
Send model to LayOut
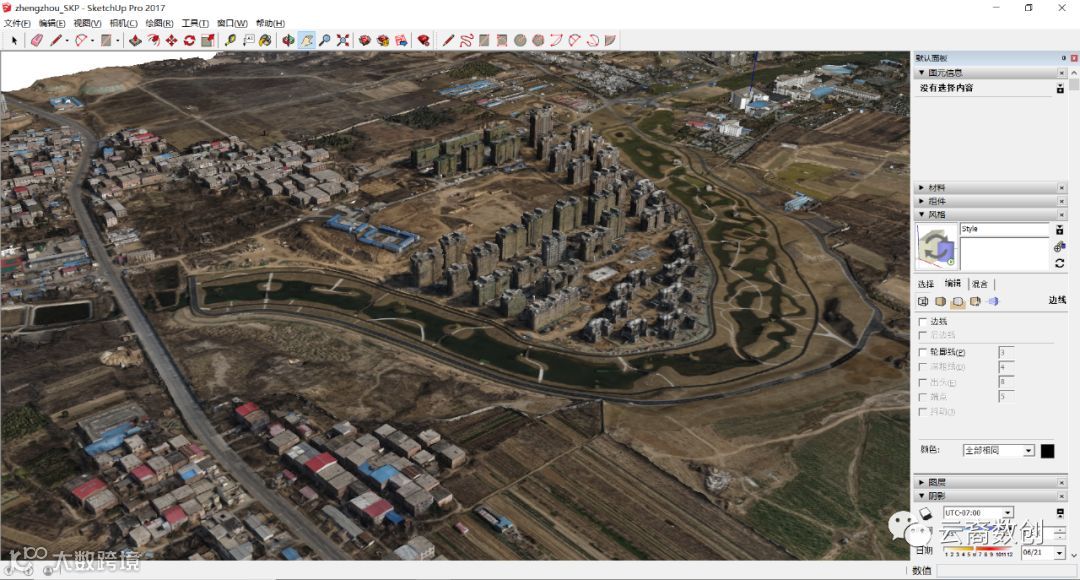(x=401, y=41)
